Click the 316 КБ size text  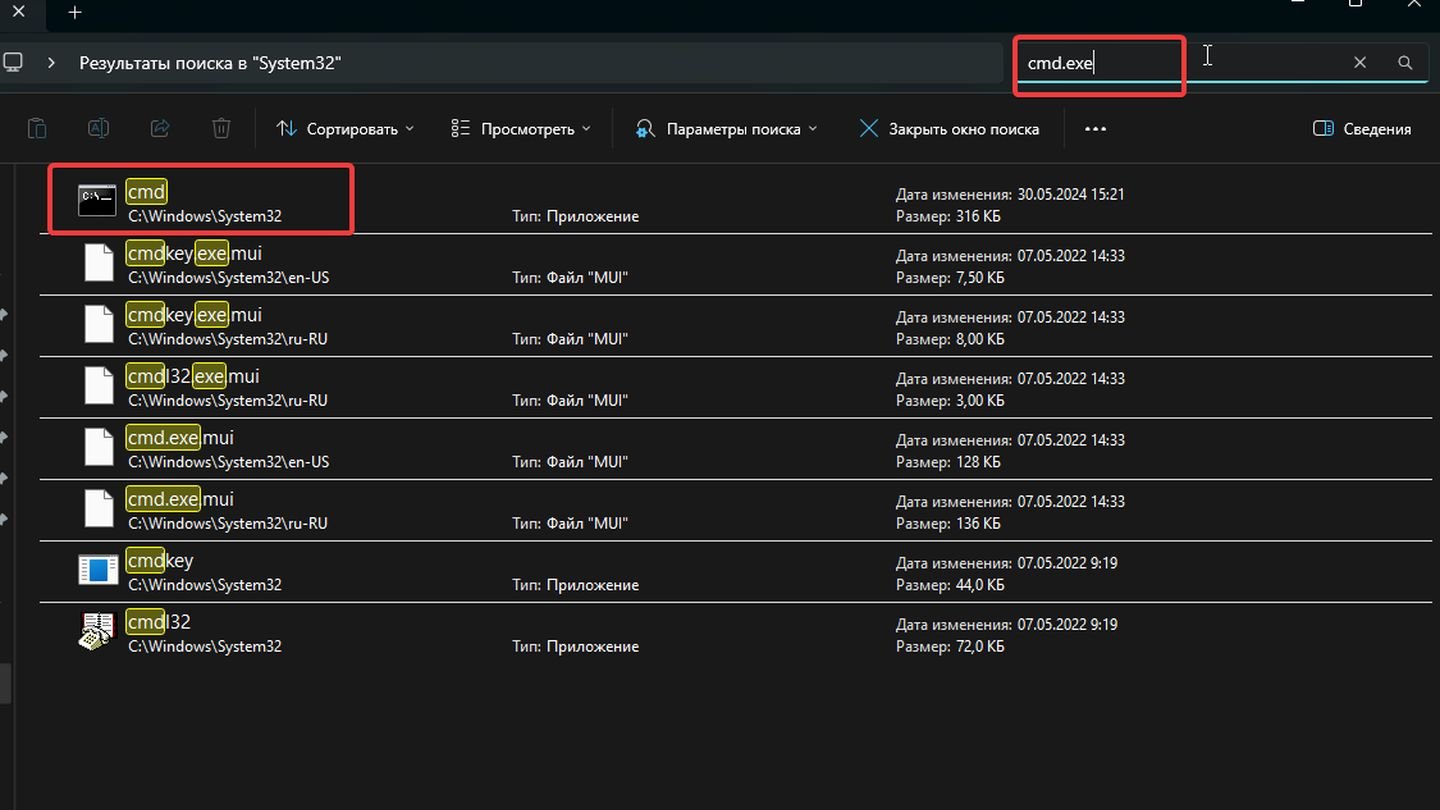click(978, 216)
